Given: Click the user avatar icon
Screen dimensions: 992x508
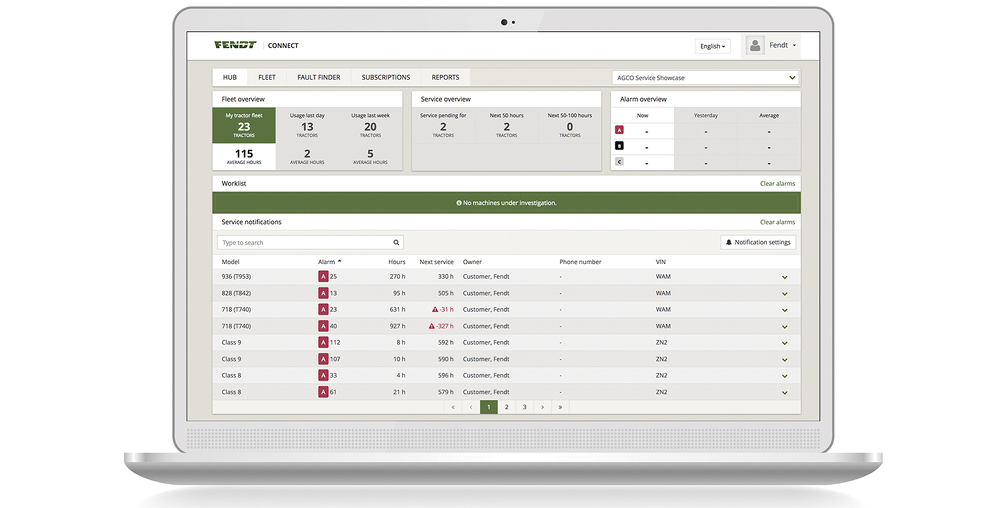Looking at the screenshot, I should click(x=755, y=46).
